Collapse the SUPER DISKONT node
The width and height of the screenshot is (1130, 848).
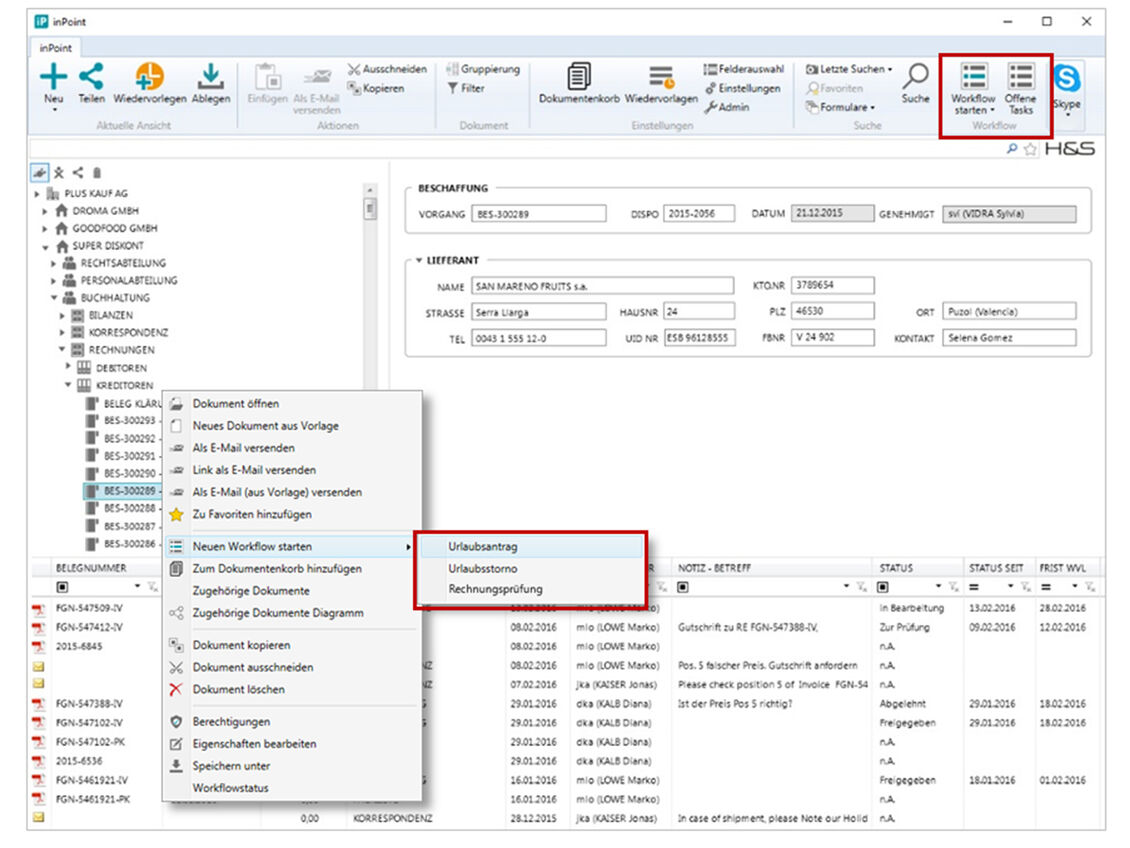tap(45, 246)
